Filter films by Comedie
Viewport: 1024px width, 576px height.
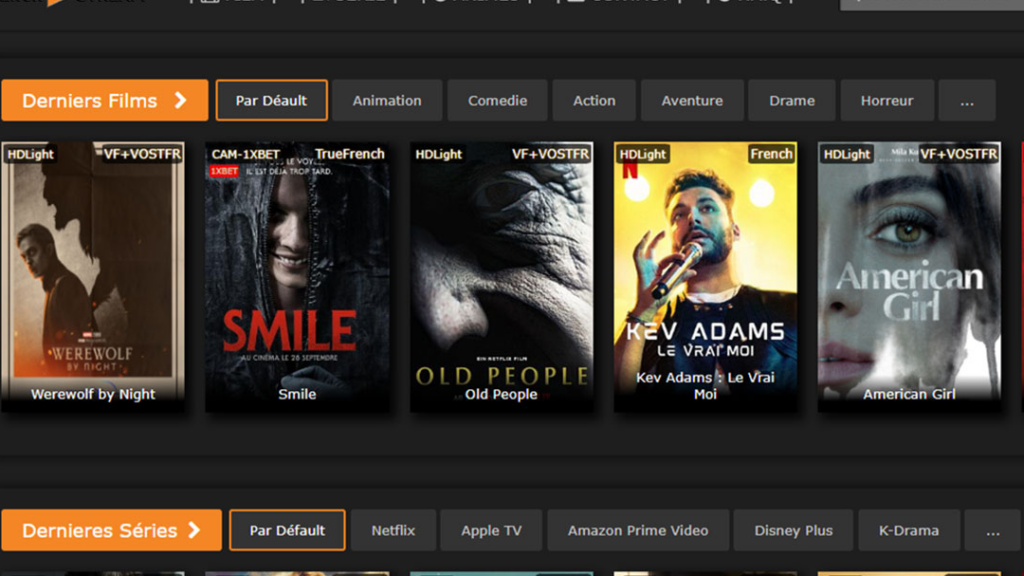(498, 101)
